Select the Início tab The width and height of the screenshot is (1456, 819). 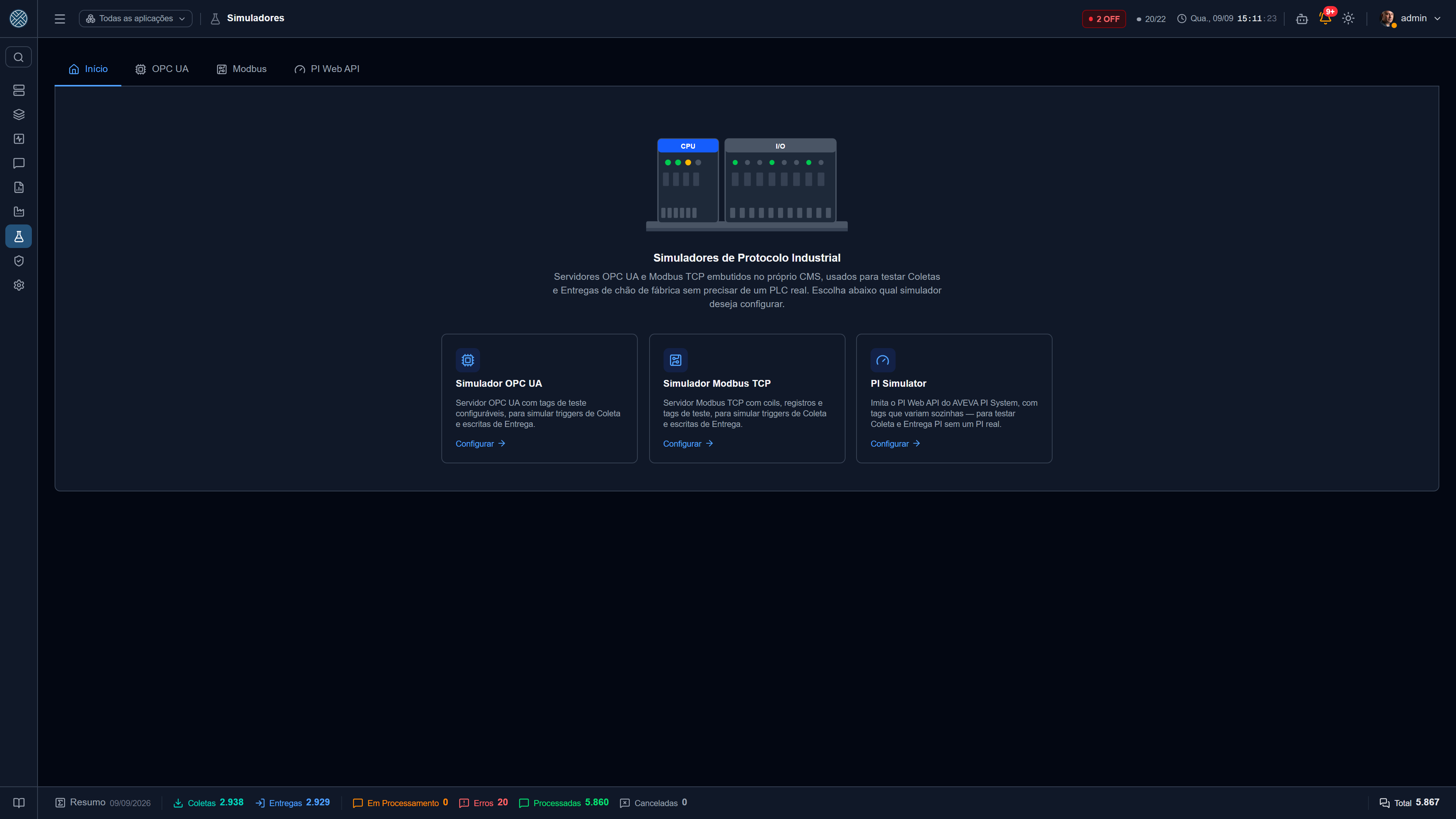pyautogui.click(x=88, y=69)
